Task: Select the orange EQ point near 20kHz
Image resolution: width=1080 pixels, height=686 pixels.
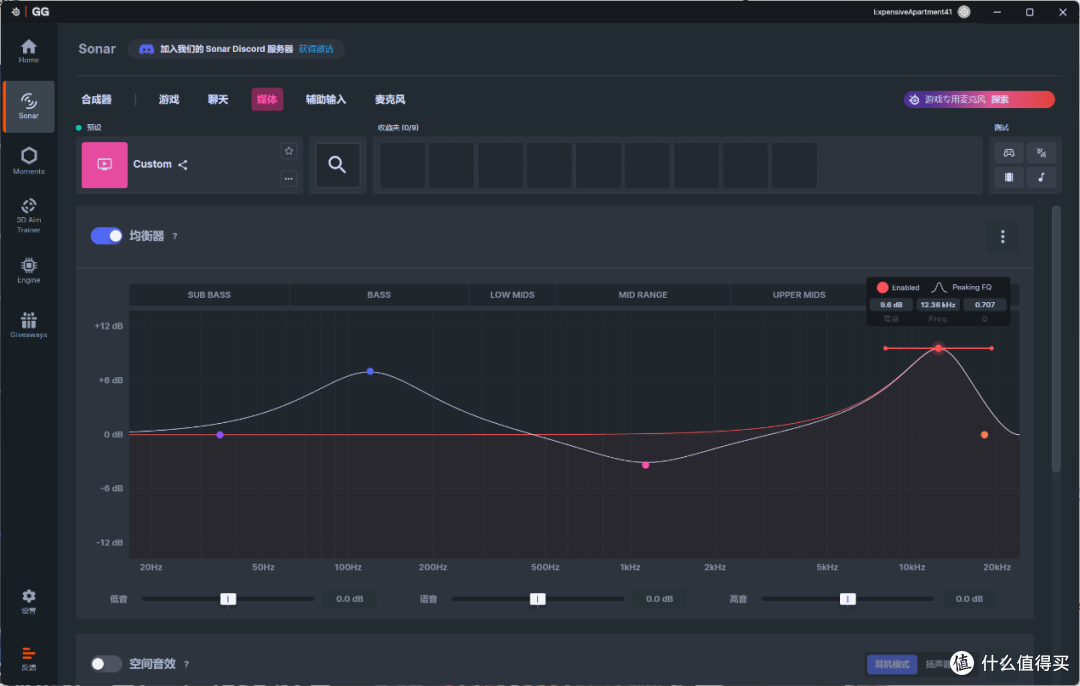Action: (984, 435)
